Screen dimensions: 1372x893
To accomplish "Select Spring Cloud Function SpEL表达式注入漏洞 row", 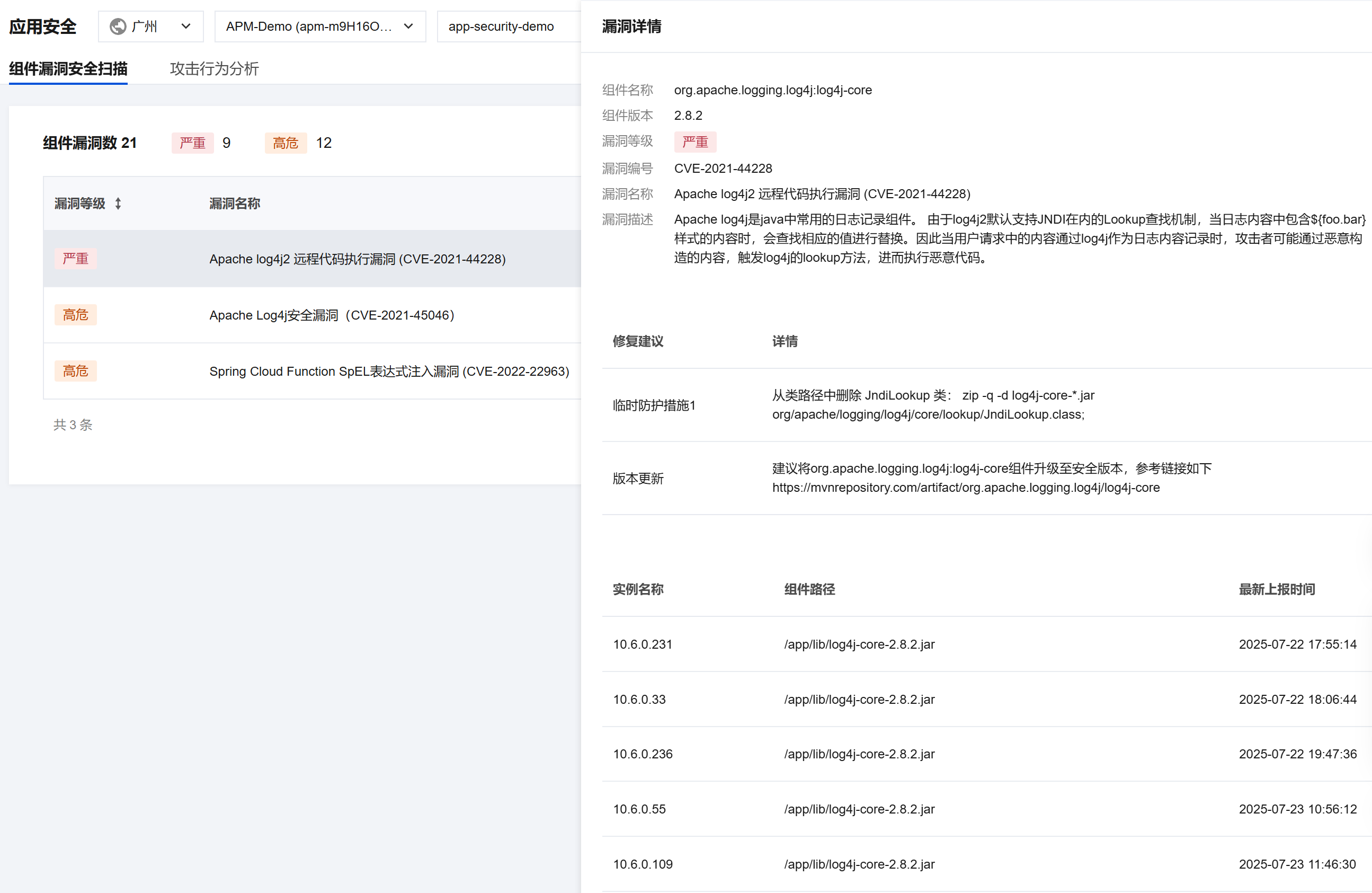I will (x=312, y=371).
